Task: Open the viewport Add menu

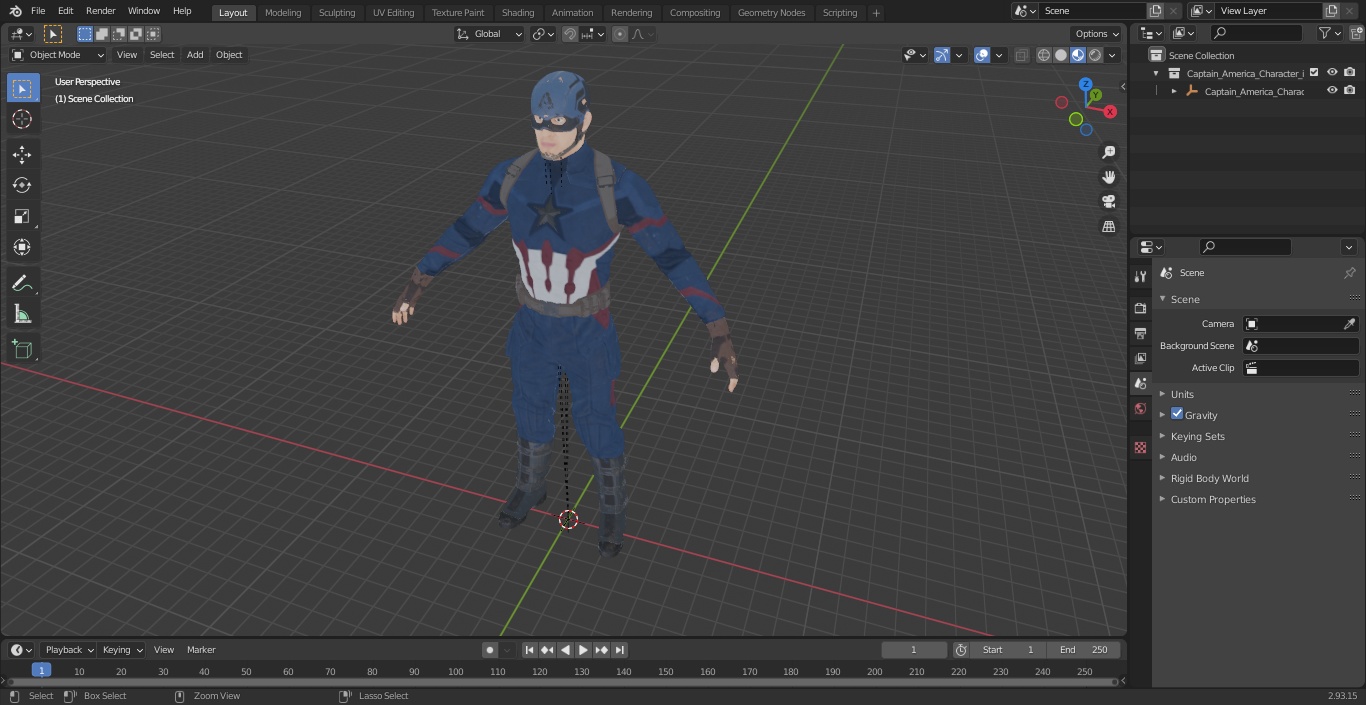Action: 195,55
